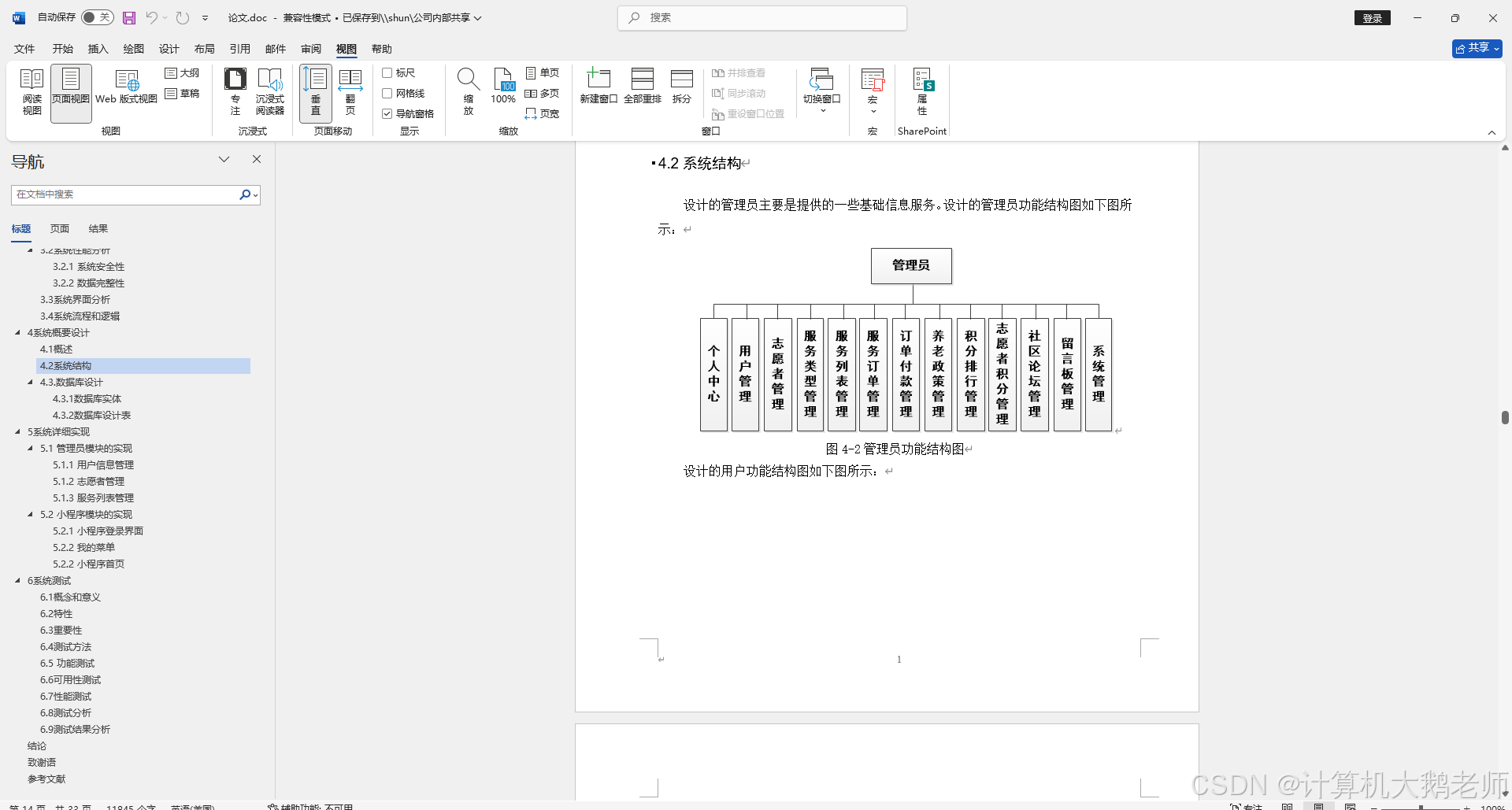Click the Word app icon in title bar
Viewport: 1512px width, 810px height.
coord(19,17)
